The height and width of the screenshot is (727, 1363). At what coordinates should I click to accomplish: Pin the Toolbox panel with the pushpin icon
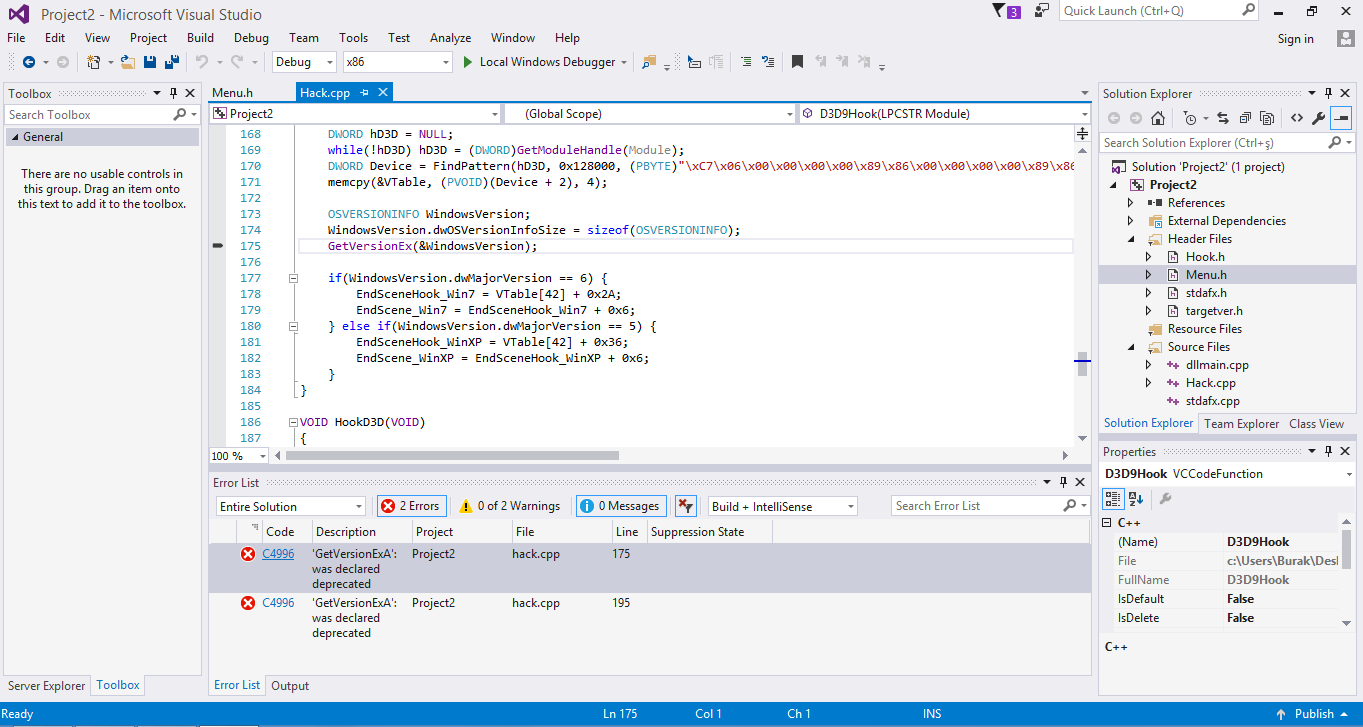tap(172, 94)
